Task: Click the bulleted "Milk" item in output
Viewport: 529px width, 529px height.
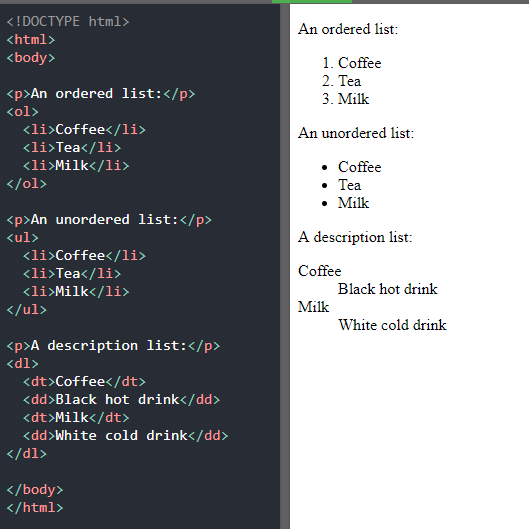Action: 345,203
